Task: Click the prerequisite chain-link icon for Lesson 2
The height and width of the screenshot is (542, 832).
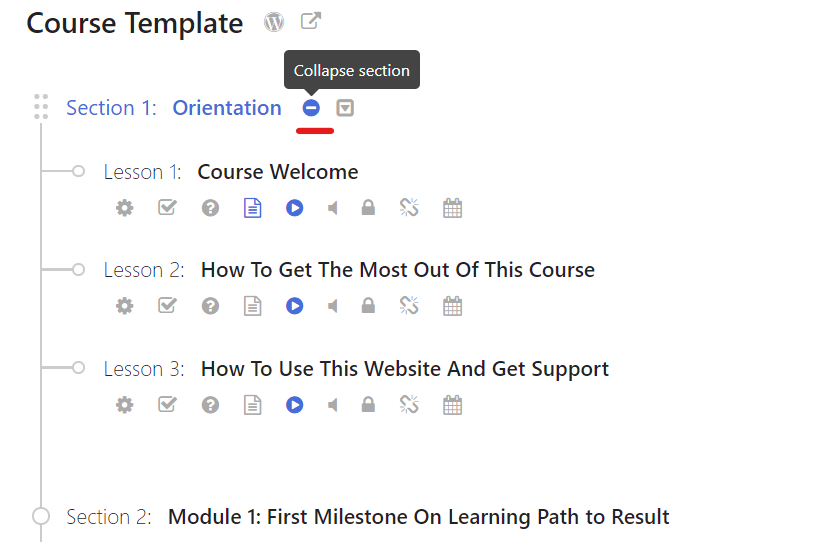Action: point(409,306)
